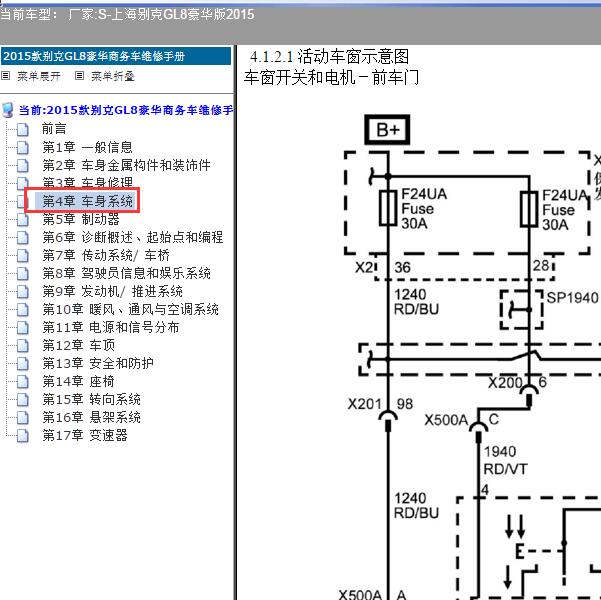Image resolution: width=601 pixels, height=600 pixels.
Task: Click the page icon next to 第16章
Action: 23,418
